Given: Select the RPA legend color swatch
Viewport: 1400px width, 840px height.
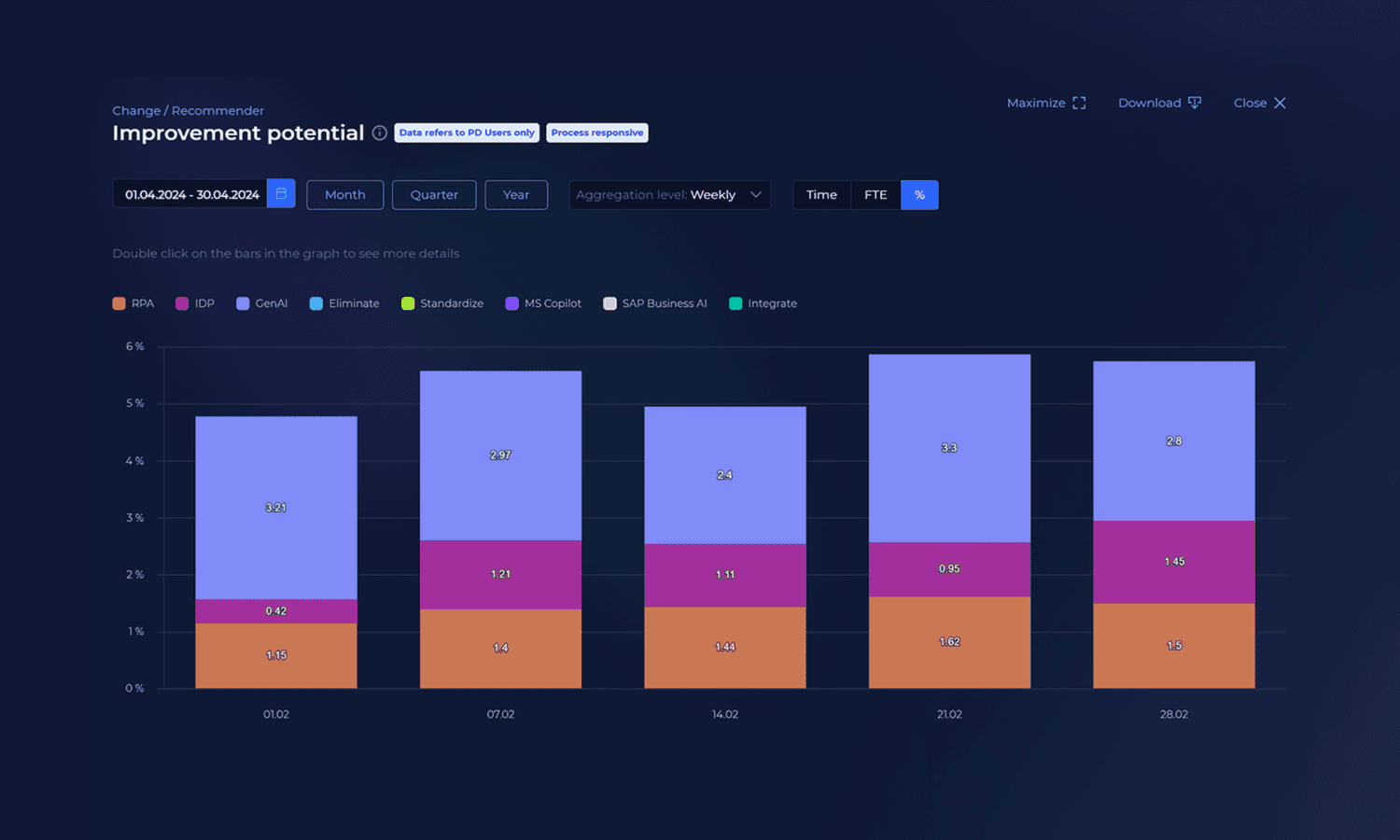Looking at the screenshot, I should click(119, 303).
